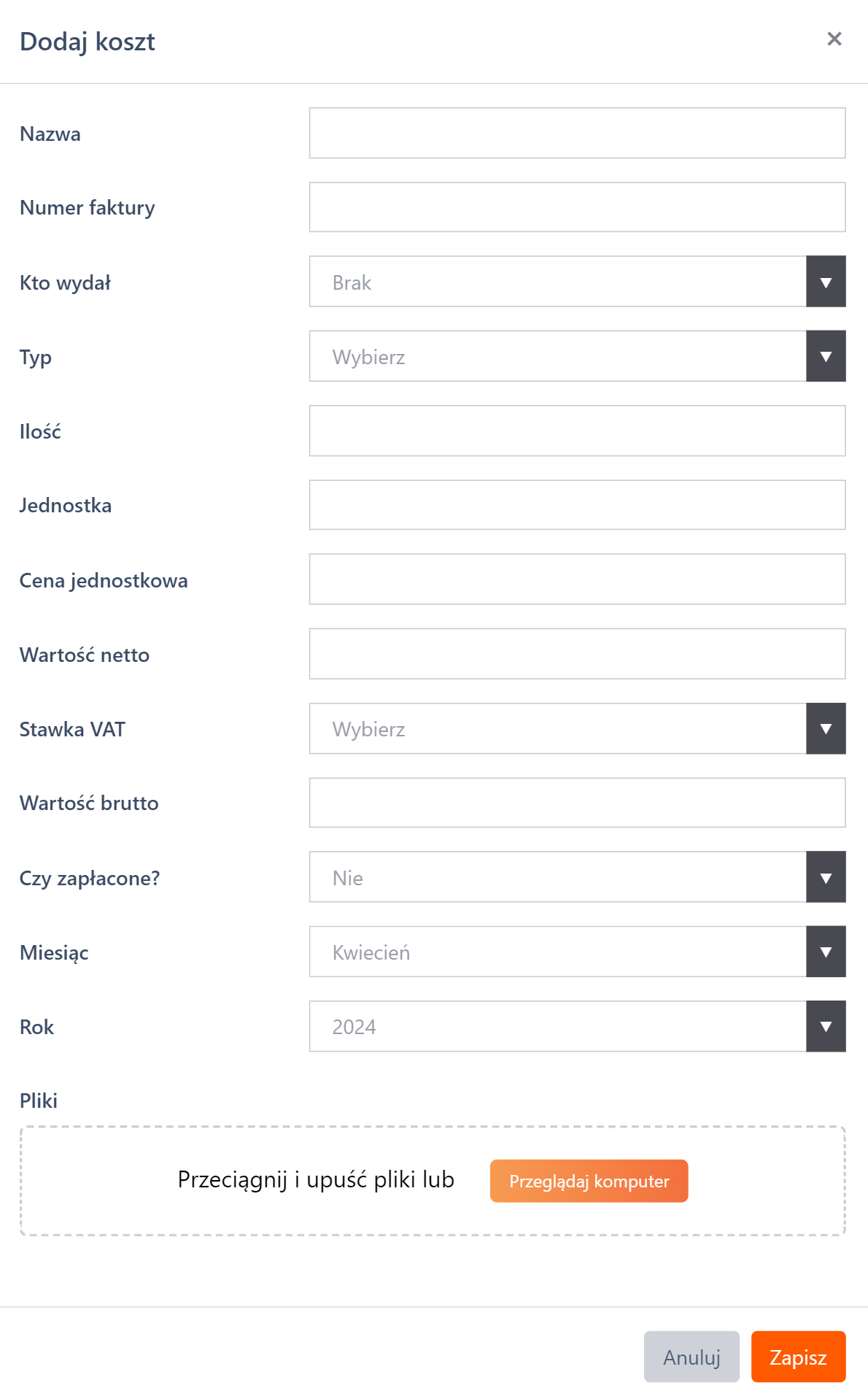Focus the Wartość netto input
The width and height of the screenshot is (868, 1399).
point(577,654)
